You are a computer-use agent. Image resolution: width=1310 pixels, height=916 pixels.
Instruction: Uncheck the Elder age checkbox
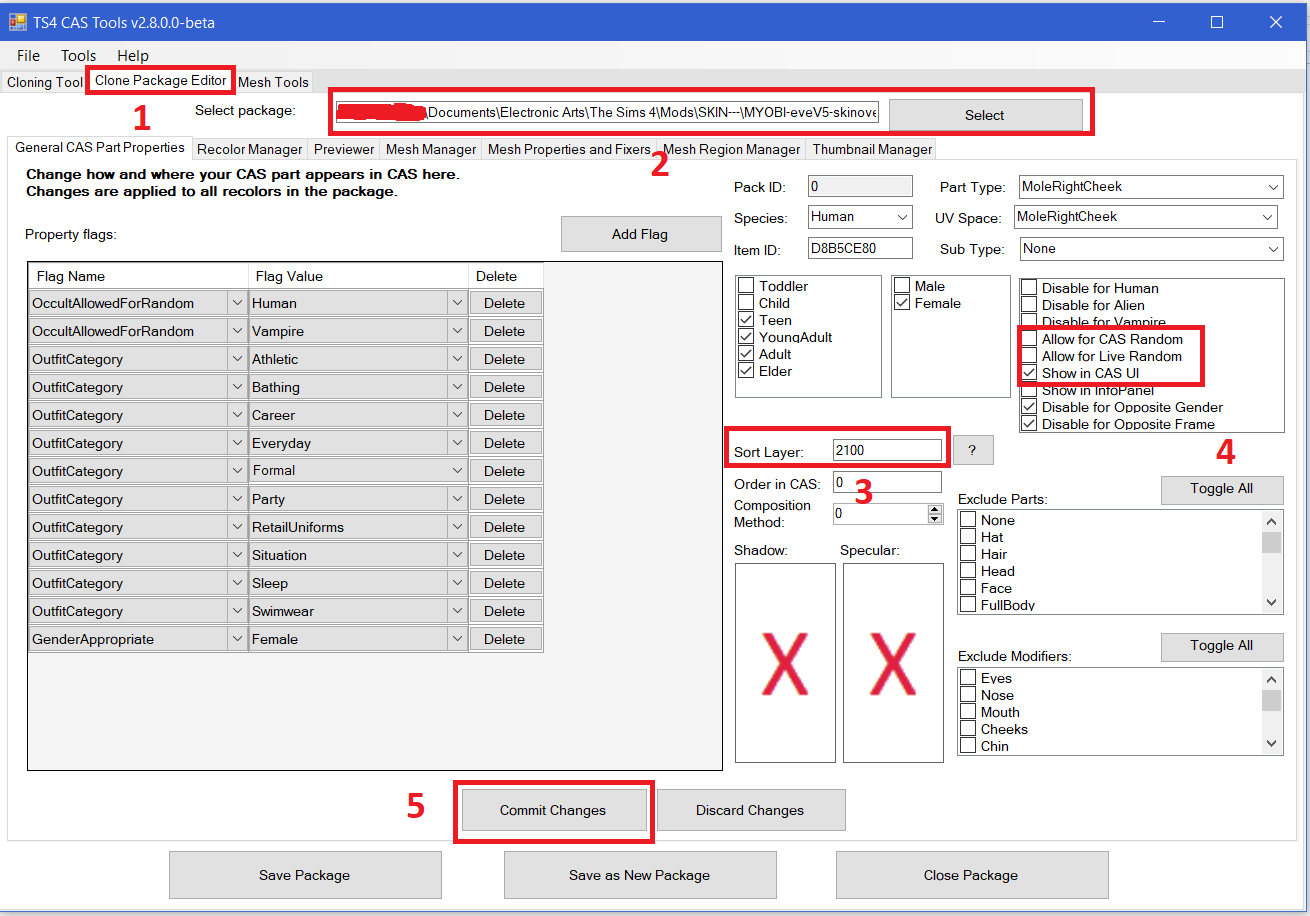tap(746, 371)
